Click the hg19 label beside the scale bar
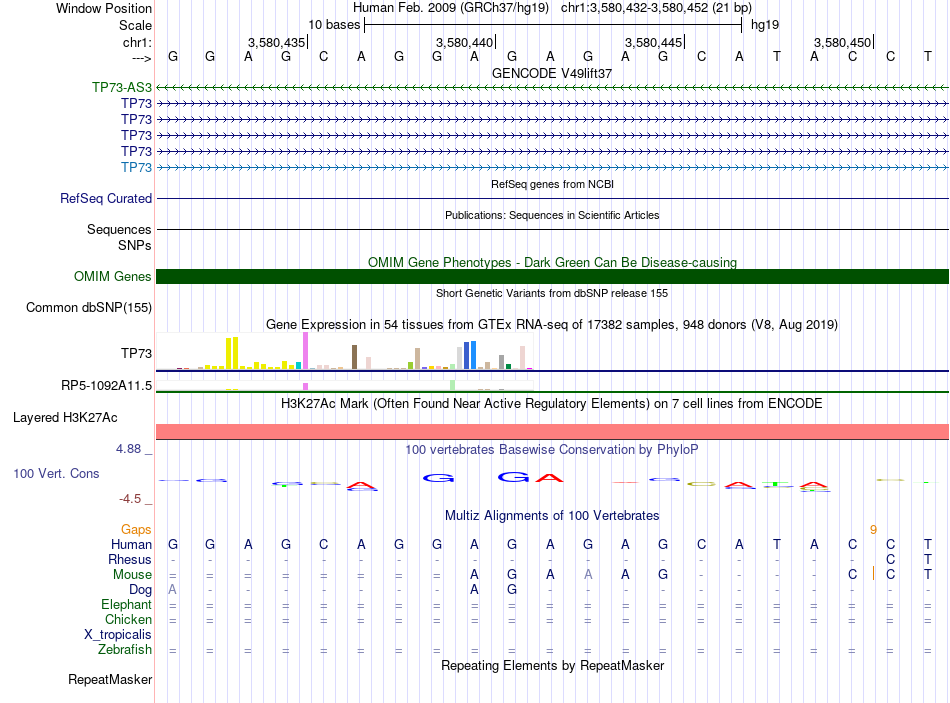Screen dimensions: 950x703 (x=765, y=25)
